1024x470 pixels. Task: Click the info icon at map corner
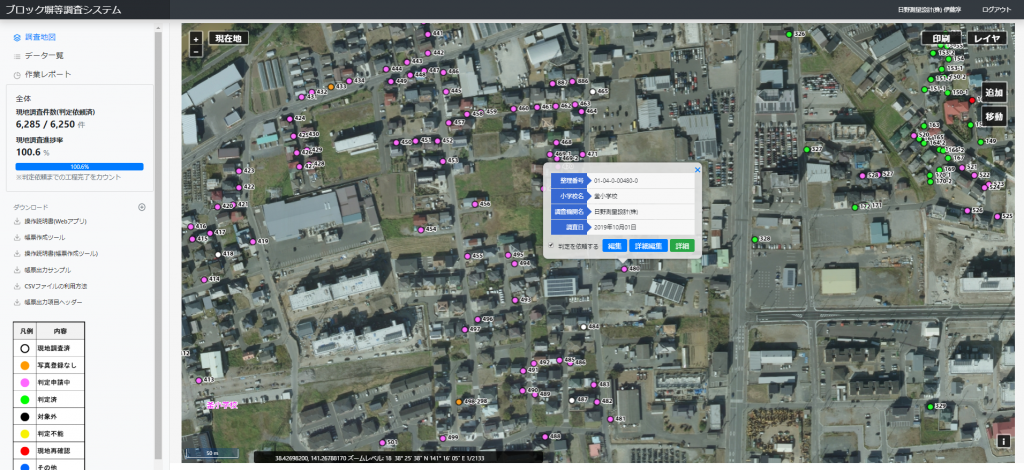pyautogui.click(x=1002, y=440)
